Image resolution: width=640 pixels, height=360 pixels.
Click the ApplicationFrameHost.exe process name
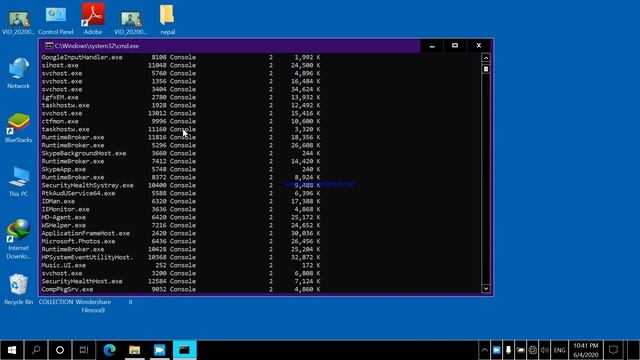click(x=85, y=233)
